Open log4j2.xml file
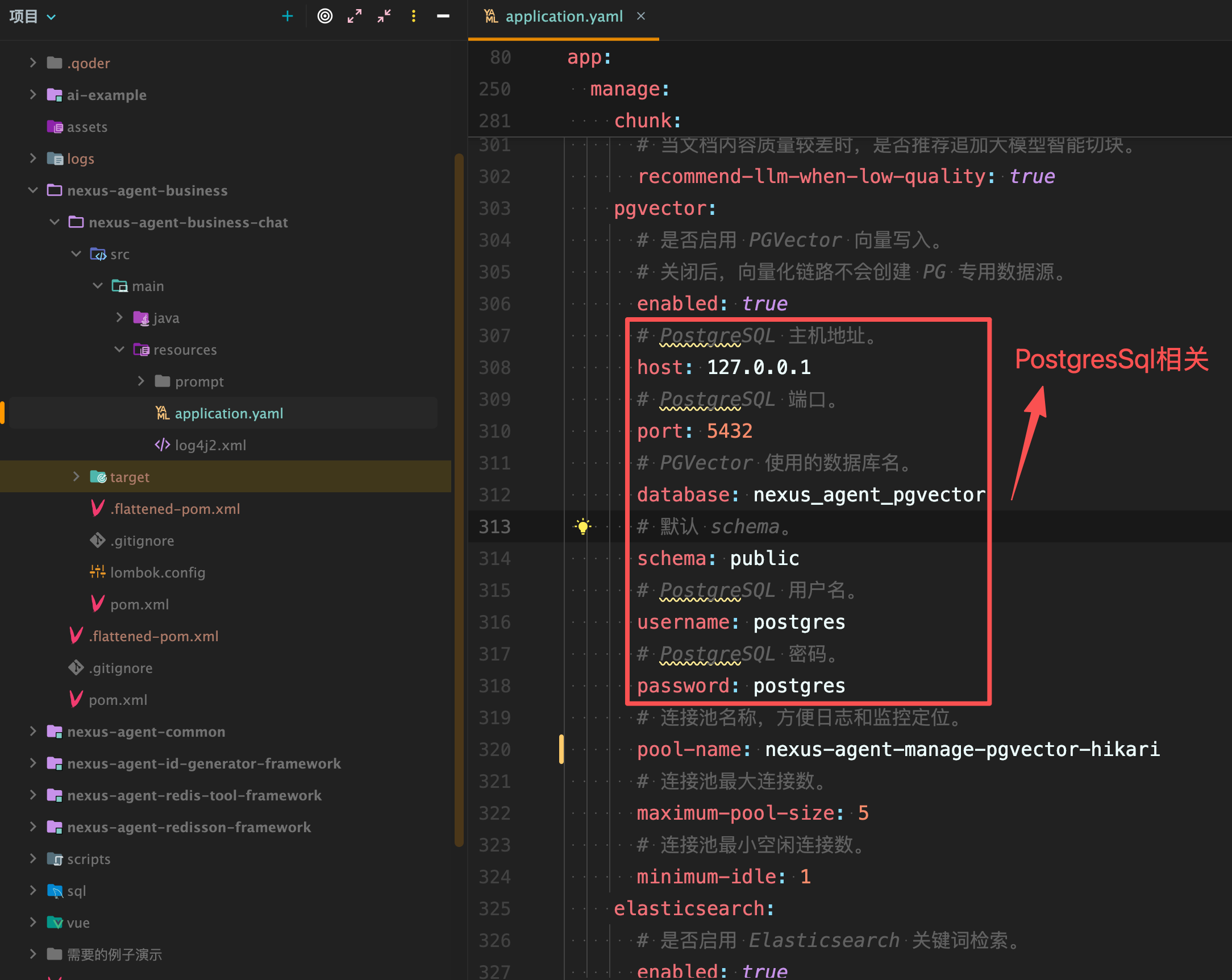1232x980 pixels. click(x=210, y=445)
